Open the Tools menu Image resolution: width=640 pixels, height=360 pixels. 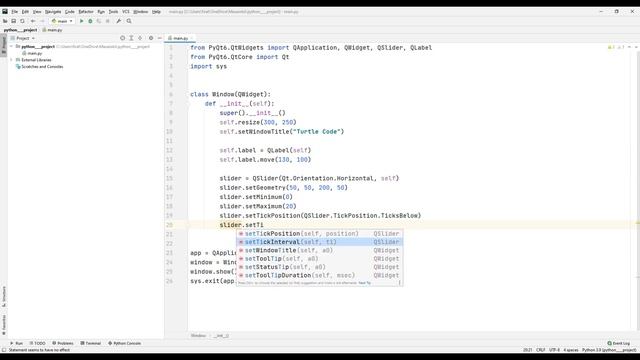113,12
